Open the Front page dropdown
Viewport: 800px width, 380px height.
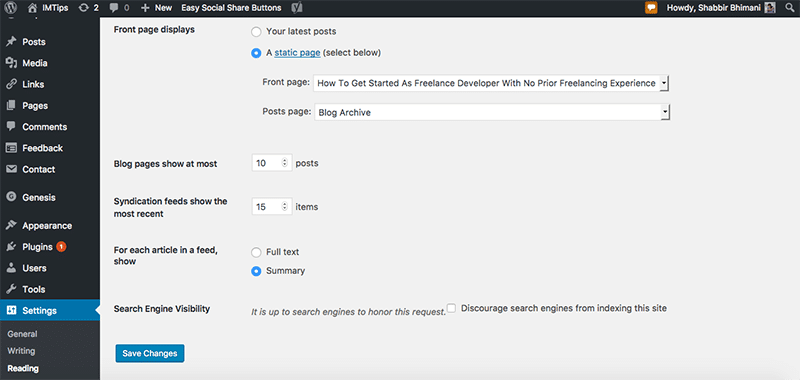pyautogui.click(x=491, y=83)
